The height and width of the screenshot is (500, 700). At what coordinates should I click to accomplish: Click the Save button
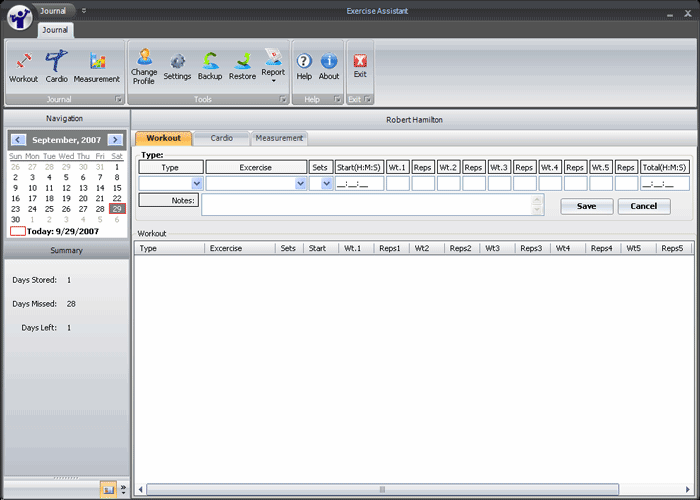coord(587,206)
